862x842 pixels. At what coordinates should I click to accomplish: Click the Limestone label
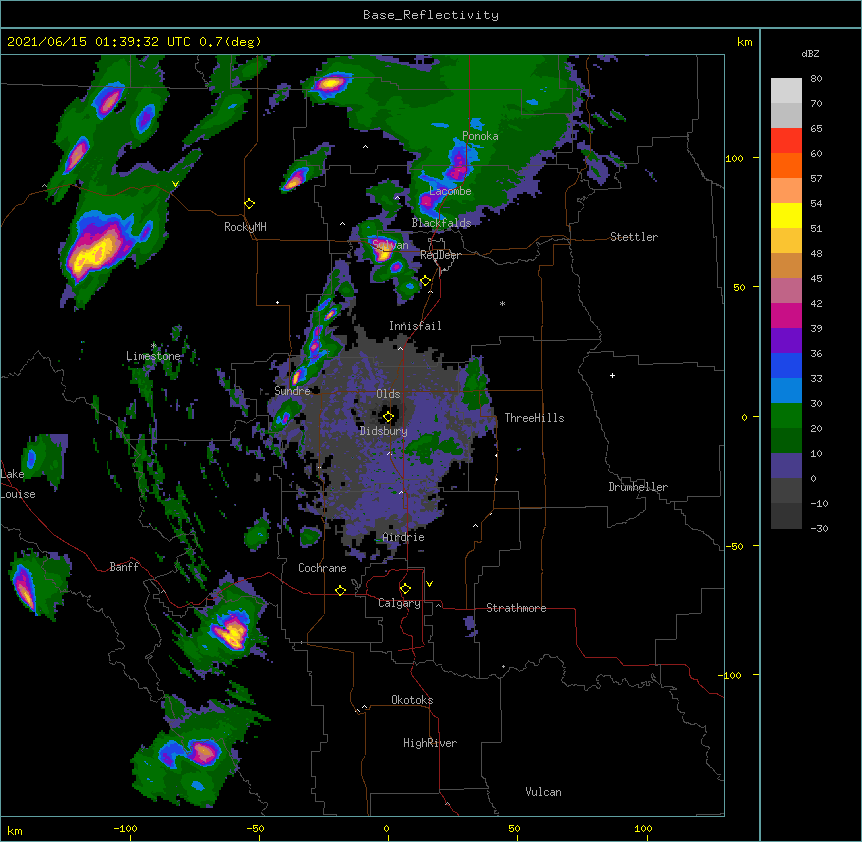(153, 356)
